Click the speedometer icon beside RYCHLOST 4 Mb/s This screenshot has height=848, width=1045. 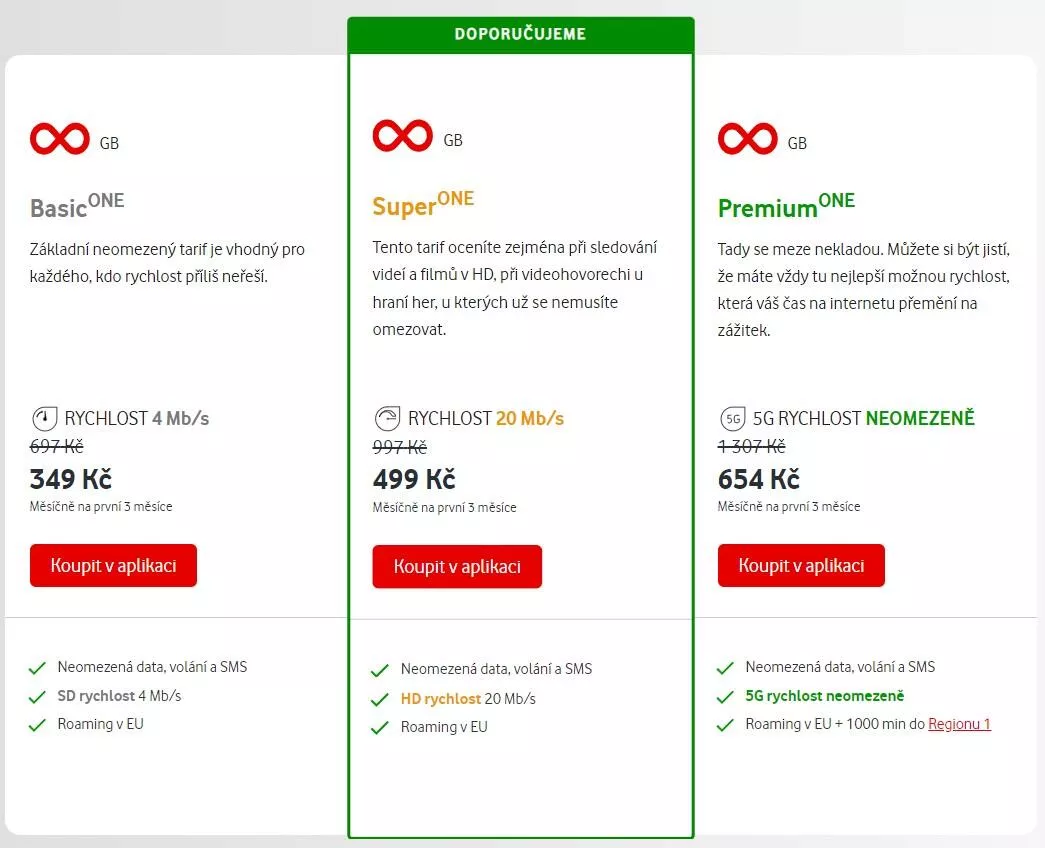(43, 418)
